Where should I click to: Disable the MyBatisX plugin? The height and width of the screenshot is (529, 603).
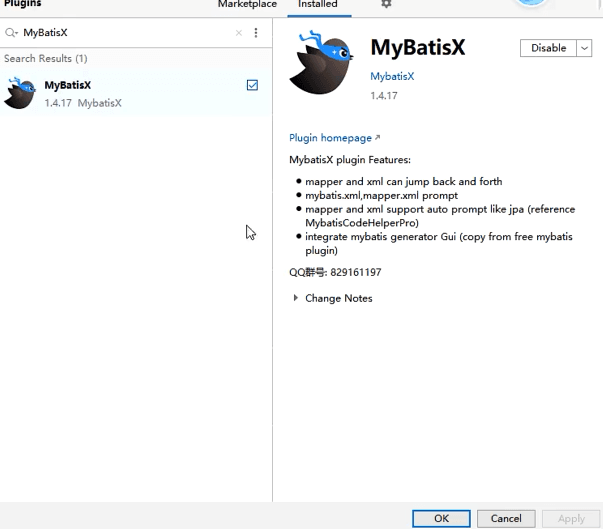pos(548,48)
